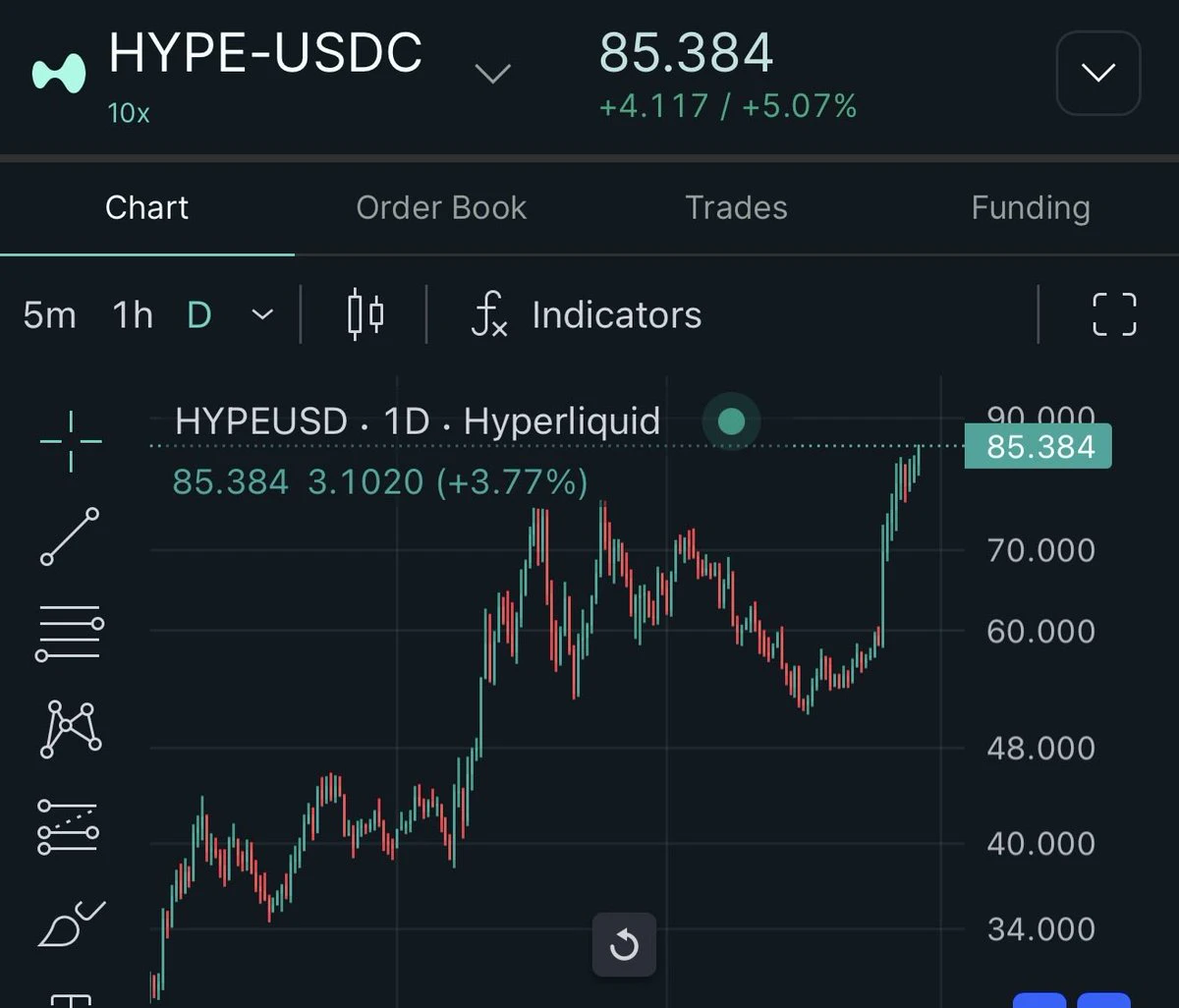1179x1008 pixels.
Task: Open the Order Book tab
Action: pos(441,207)
